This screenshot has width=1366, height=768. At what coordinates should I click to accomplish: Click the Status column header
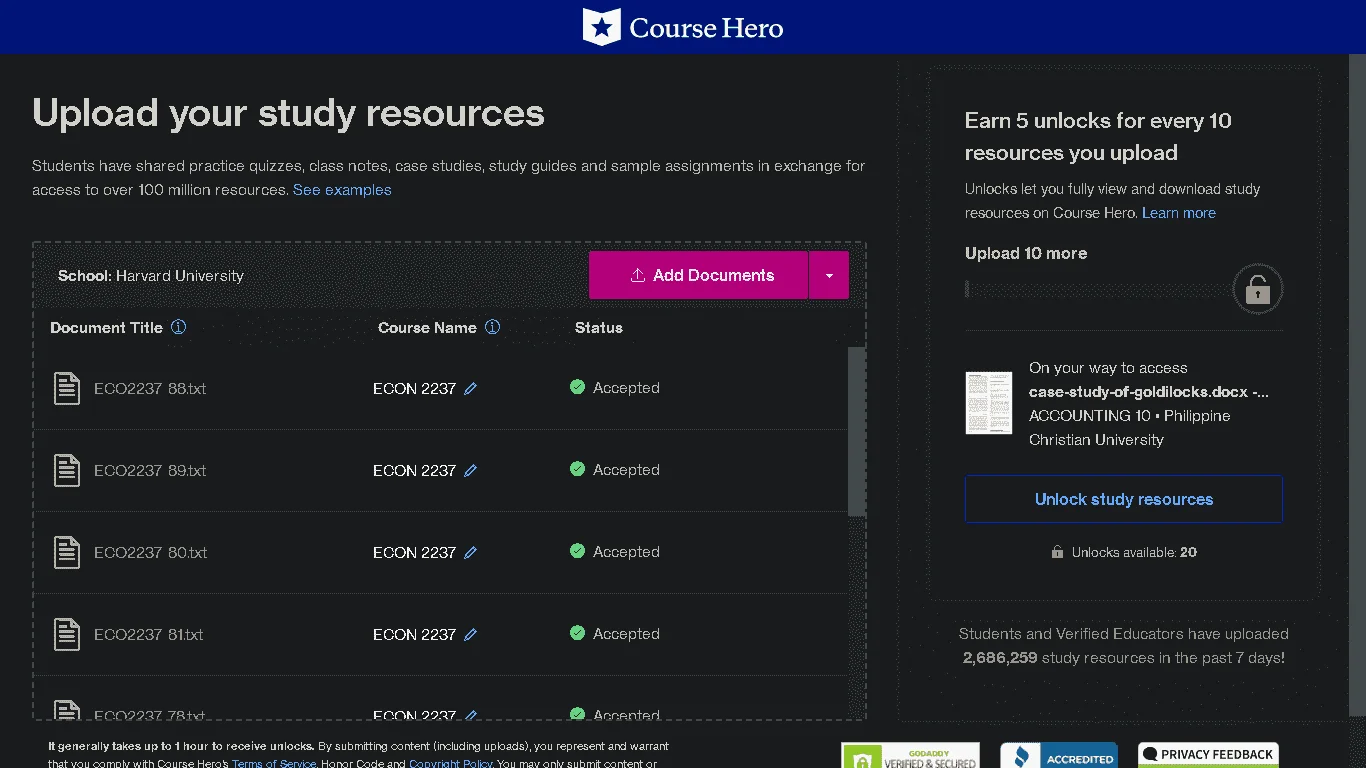coord(599,328)
